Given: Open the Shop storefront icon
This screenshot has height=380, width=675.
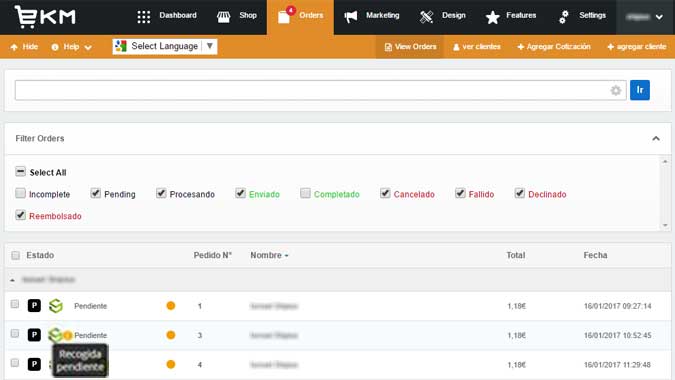Looking at the screenshot, I should [x=223, y=17].
